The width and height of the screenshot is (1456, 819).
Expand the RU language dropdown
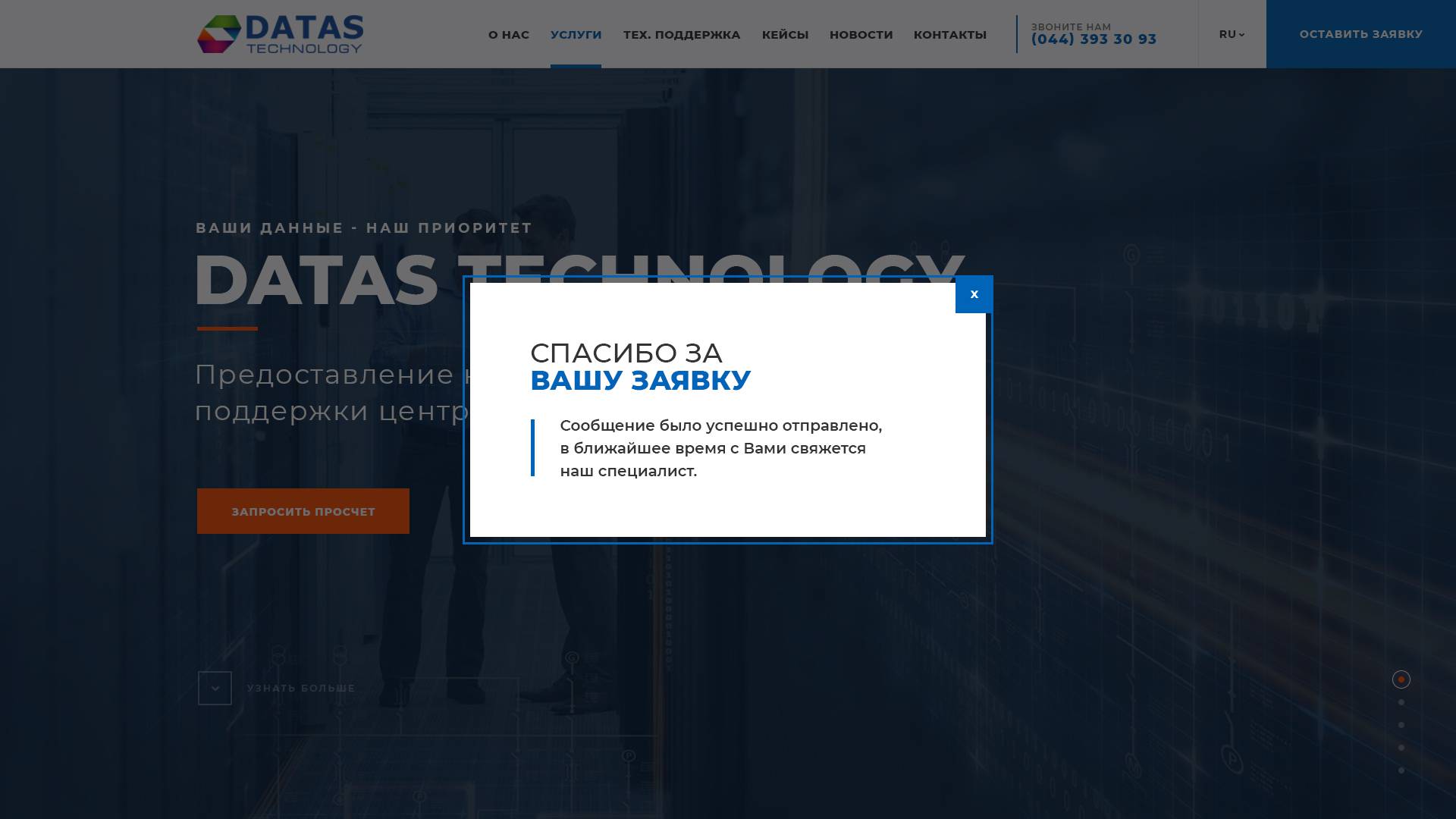point(1232,34)
